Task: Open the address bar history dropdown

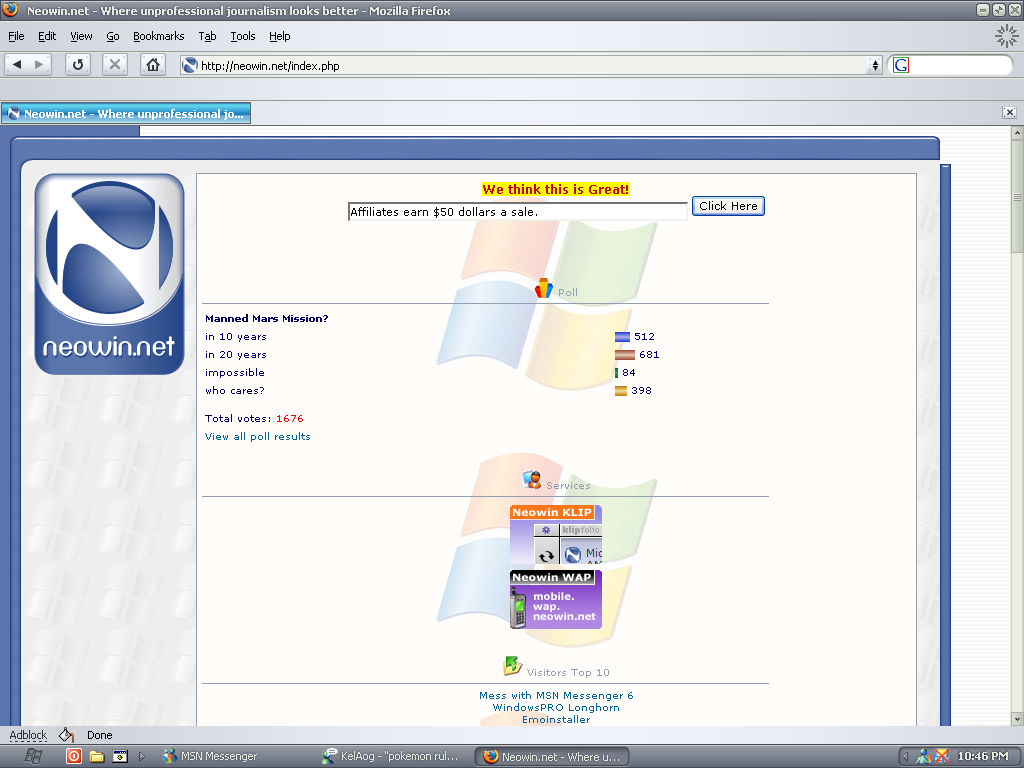Action: [875, 65]
